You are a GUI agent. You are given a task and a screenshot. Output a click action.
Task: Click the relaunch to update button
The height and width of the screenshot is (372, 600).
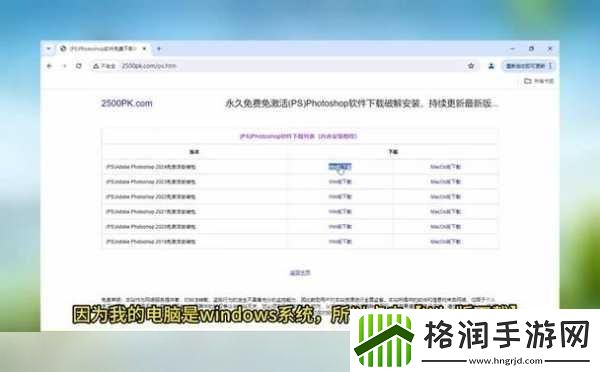point(525,66)
